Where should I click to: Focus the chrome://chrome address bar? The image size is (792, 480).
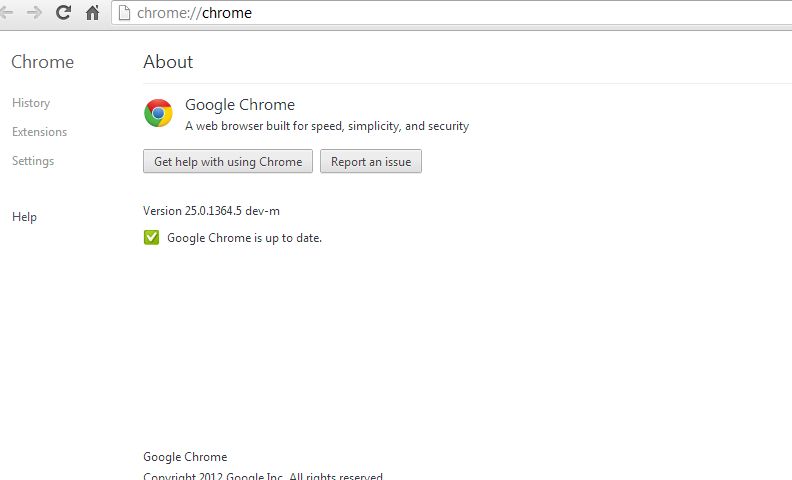[400, 13]
